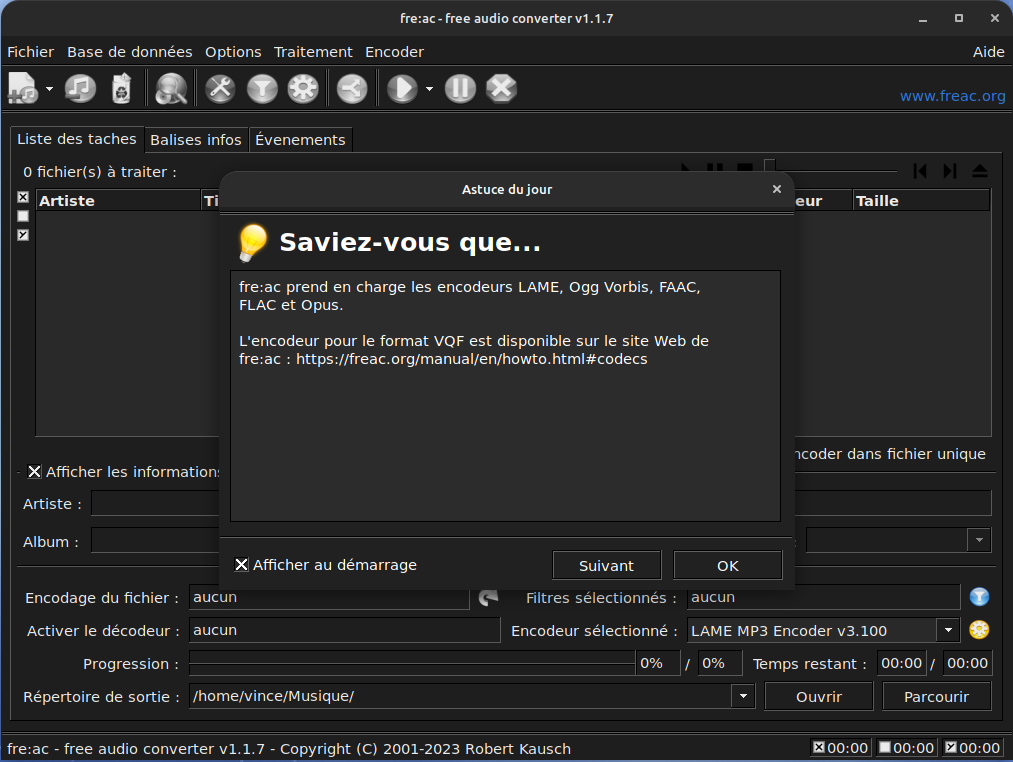Click the gear configure encoder toolbar icon
This screenshot has width=1013, height=762.
pos(302,89)
